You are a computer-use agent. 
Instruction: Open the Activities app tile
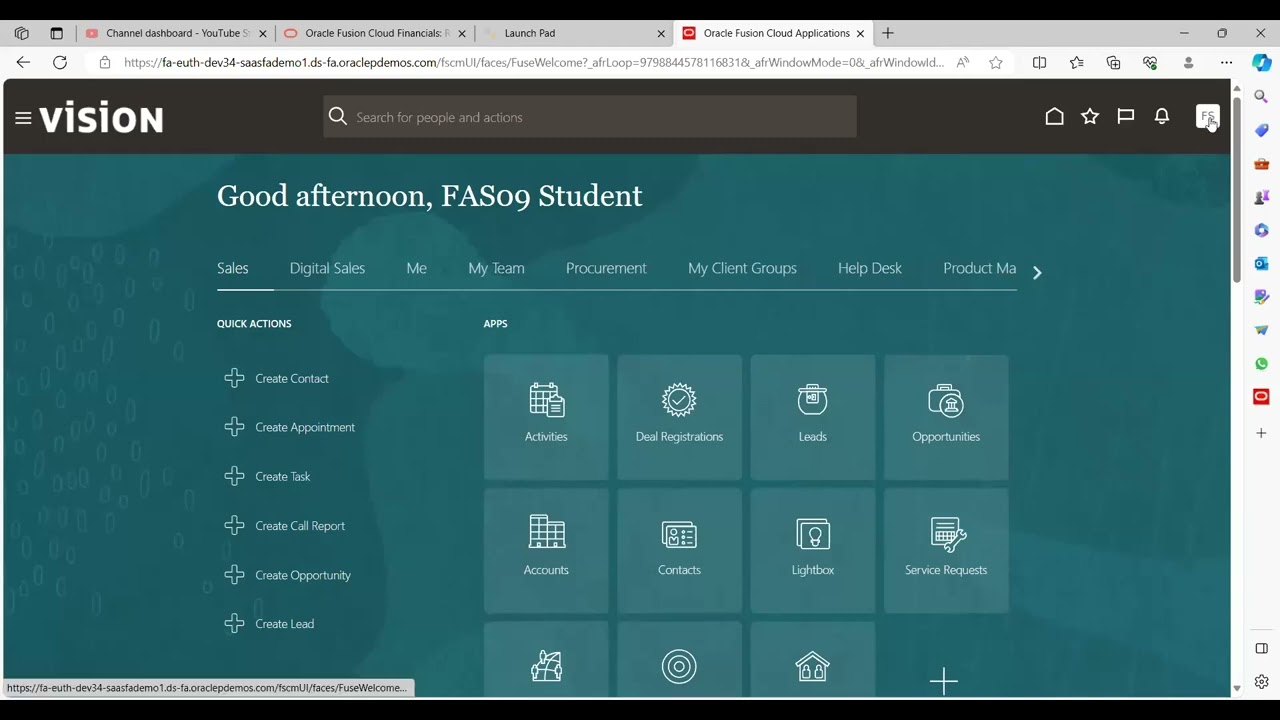click(546, 417)
